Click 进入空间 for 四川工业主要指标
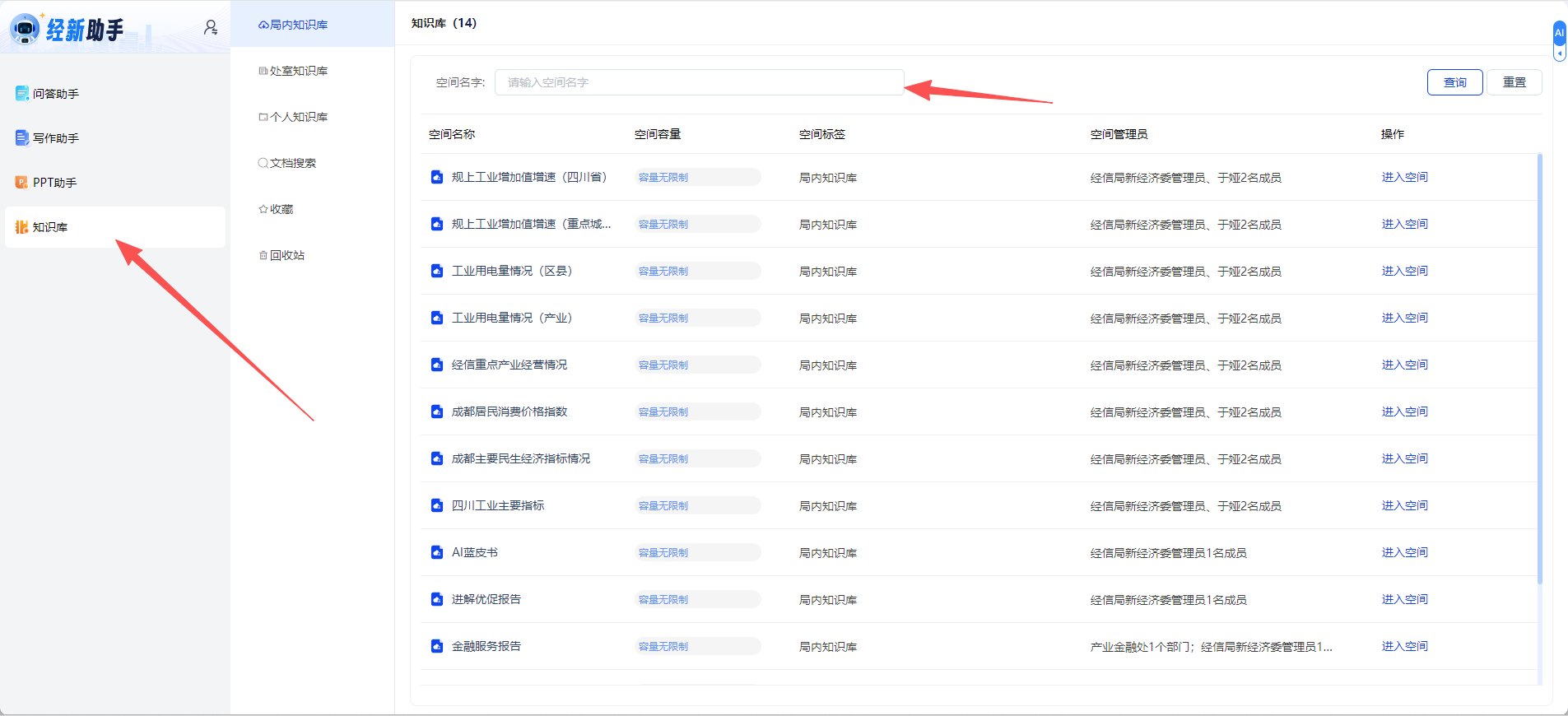Image resolution: width=1568 pixels, height=716 pixels. tap(1404, 505)
